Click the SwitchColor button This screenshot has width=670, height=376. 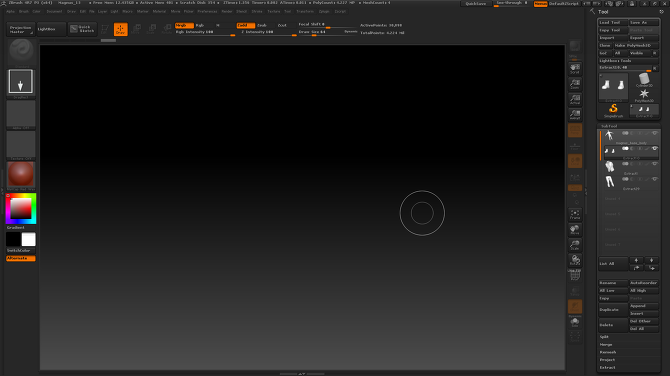pyautogui.click(x=21, y=250)
